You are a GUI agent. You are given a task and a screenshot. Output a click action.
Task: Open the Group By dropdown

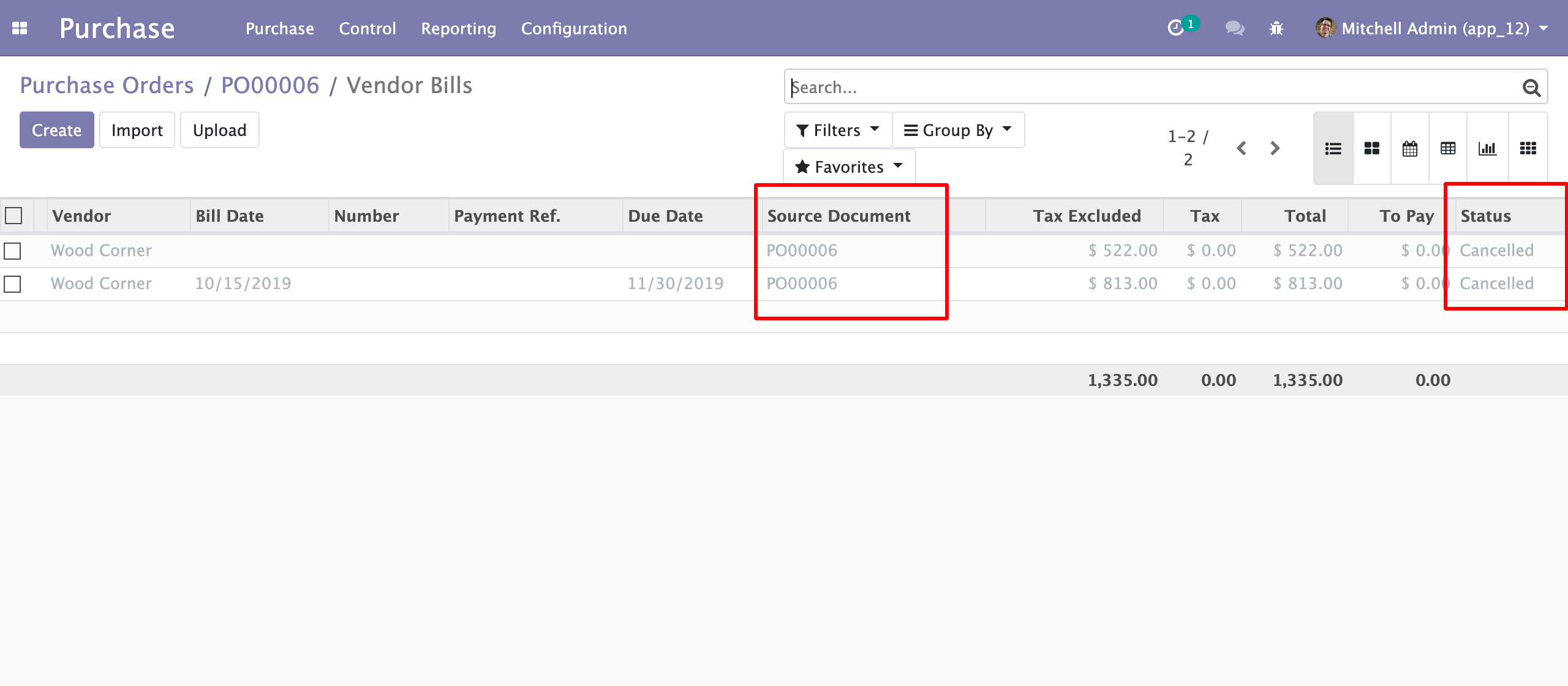point(958,130)
